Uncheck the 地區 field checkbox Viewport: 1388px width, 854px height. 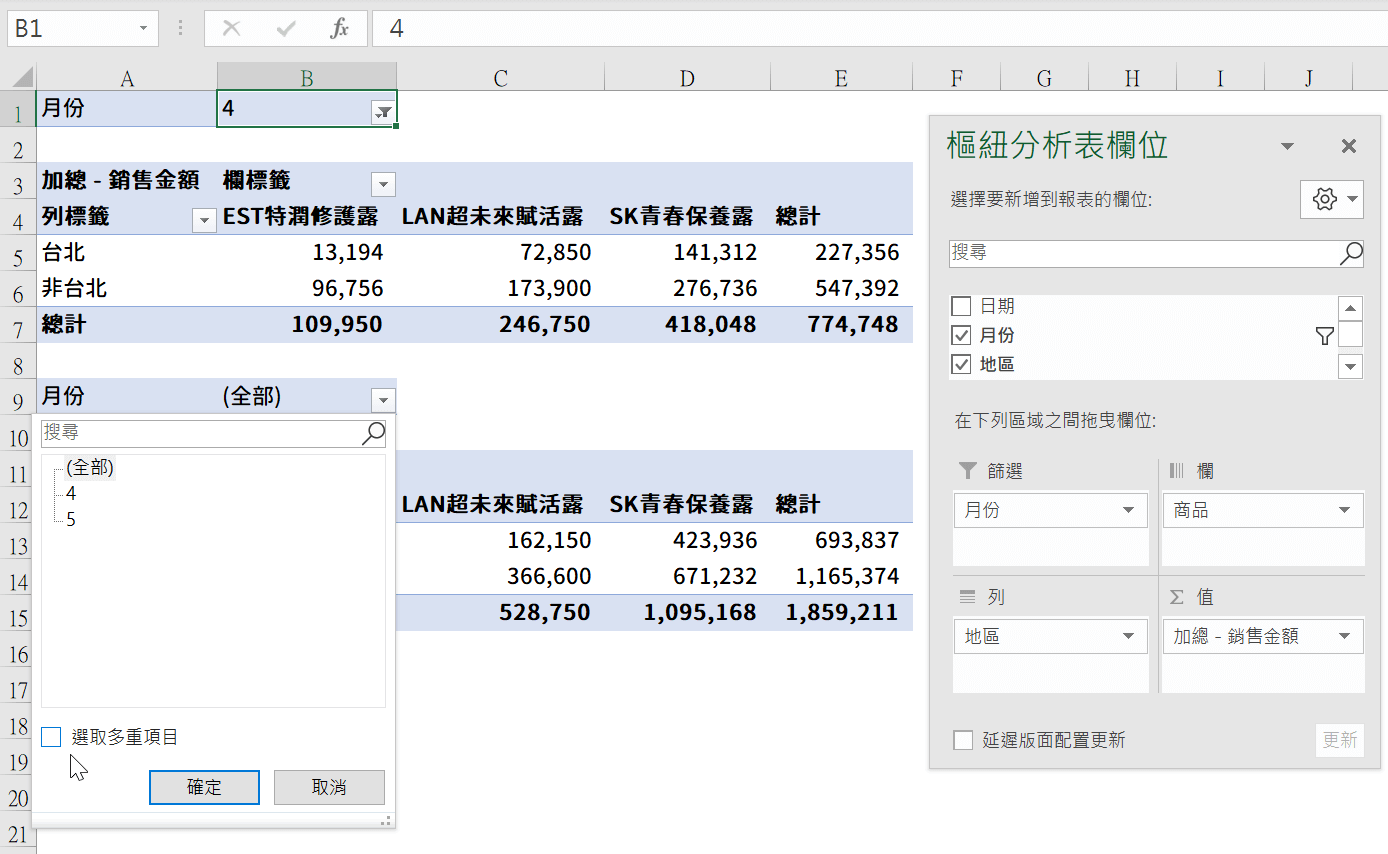[962, 364]
